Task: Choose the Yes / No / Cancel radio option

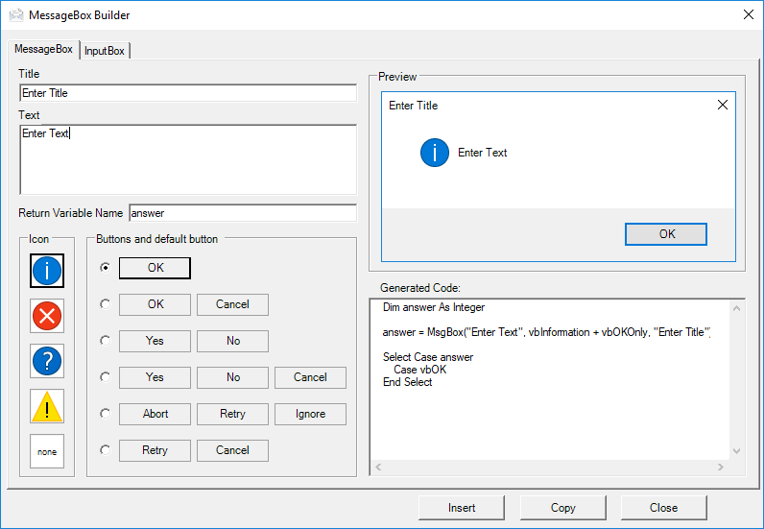Action: click(x=105, y=377)
